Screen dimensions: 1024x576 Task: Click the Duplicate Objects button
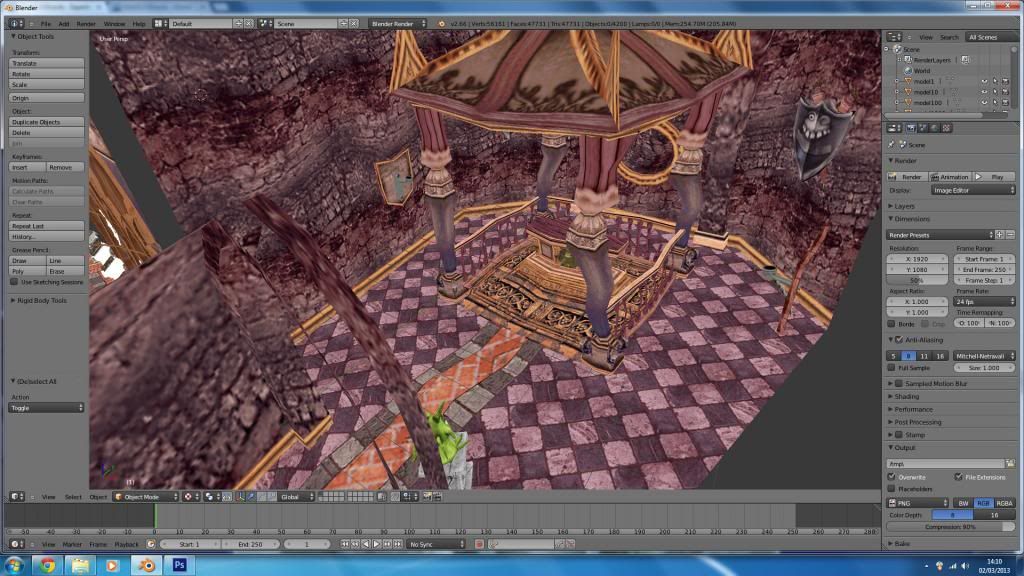(46, 122)
